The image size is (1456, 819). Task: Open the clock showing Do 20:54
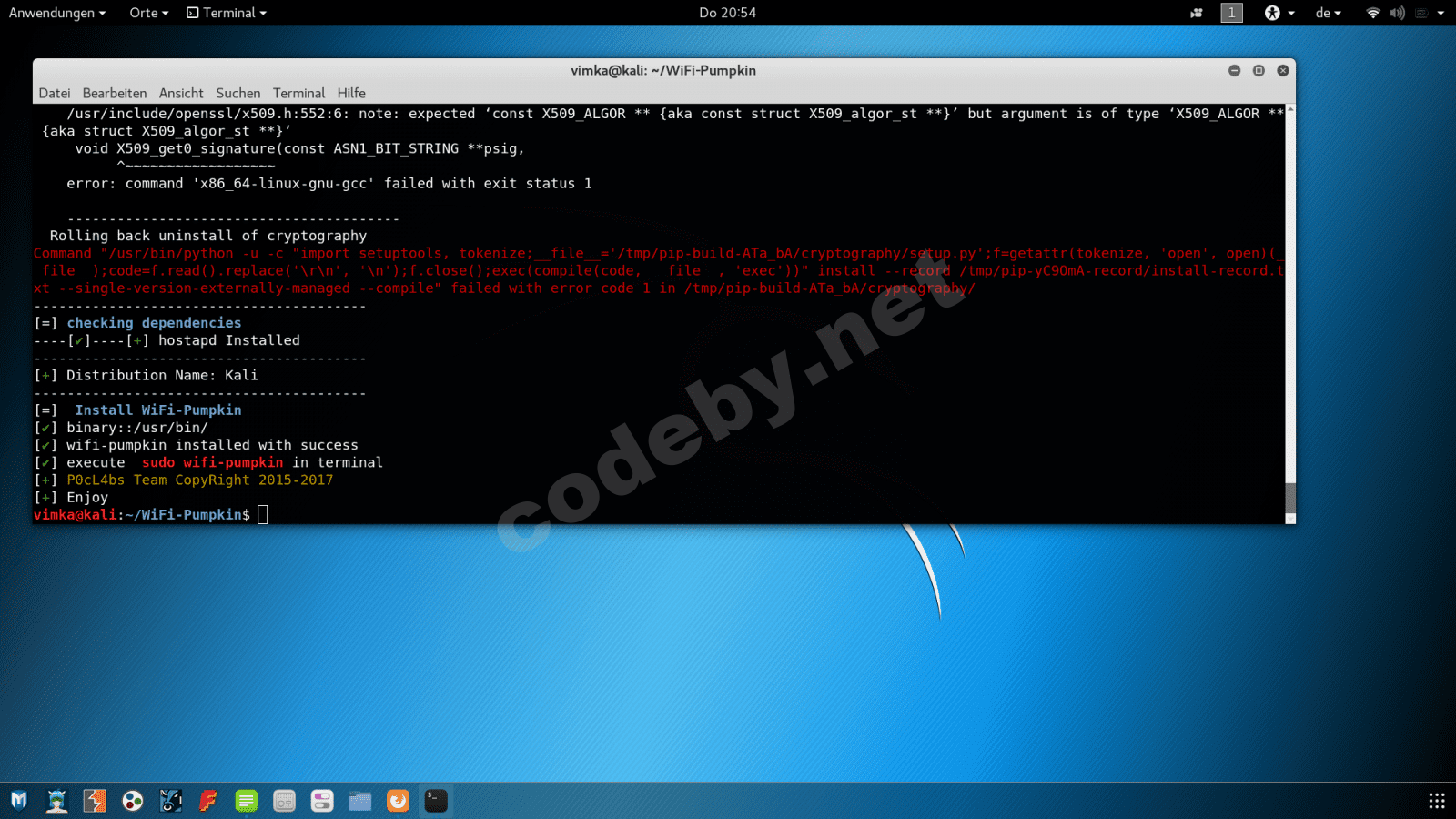click(x=727, y=13)
